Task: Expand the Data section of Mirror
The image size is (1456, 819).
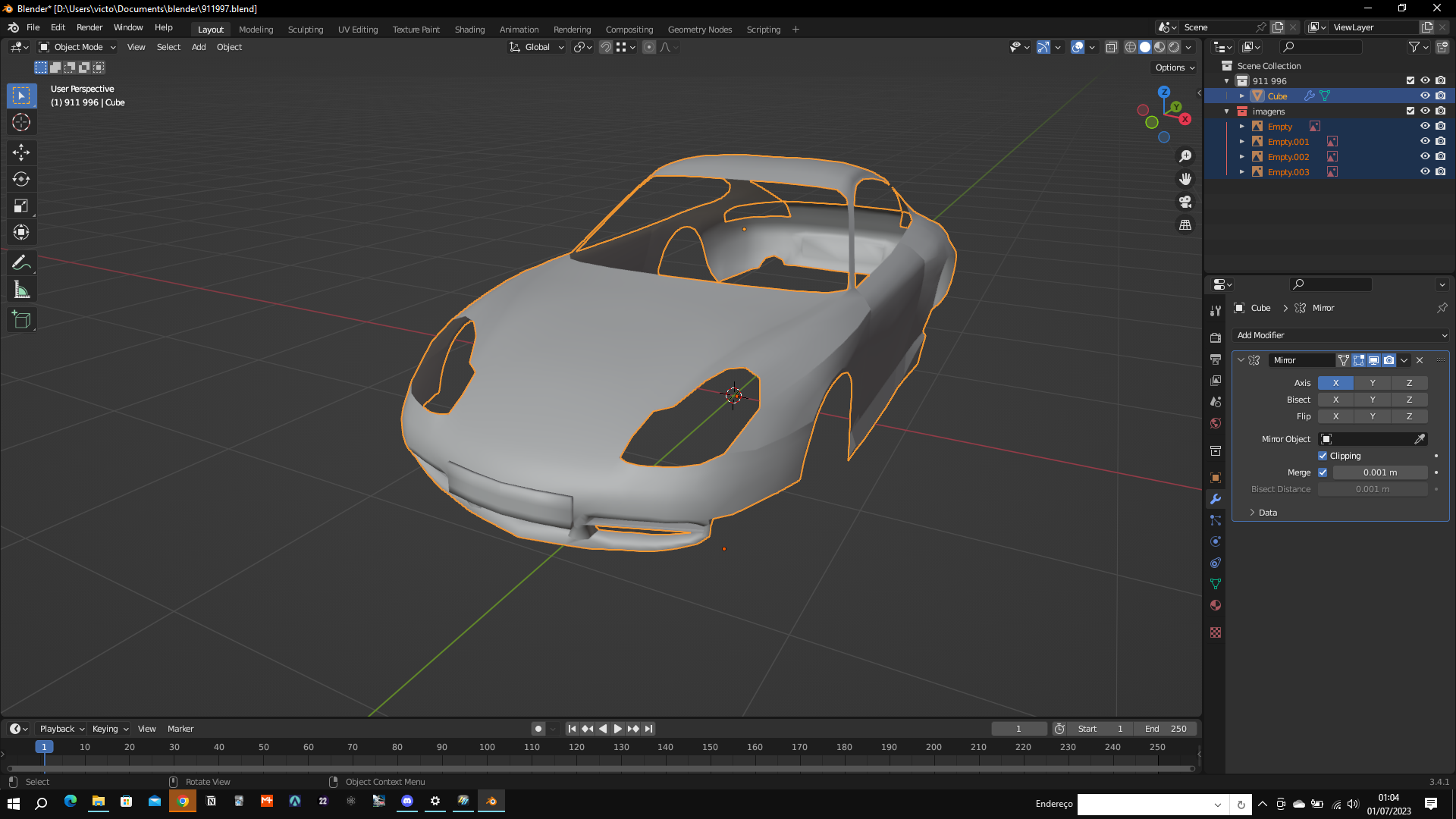Action: point(1266,513)
